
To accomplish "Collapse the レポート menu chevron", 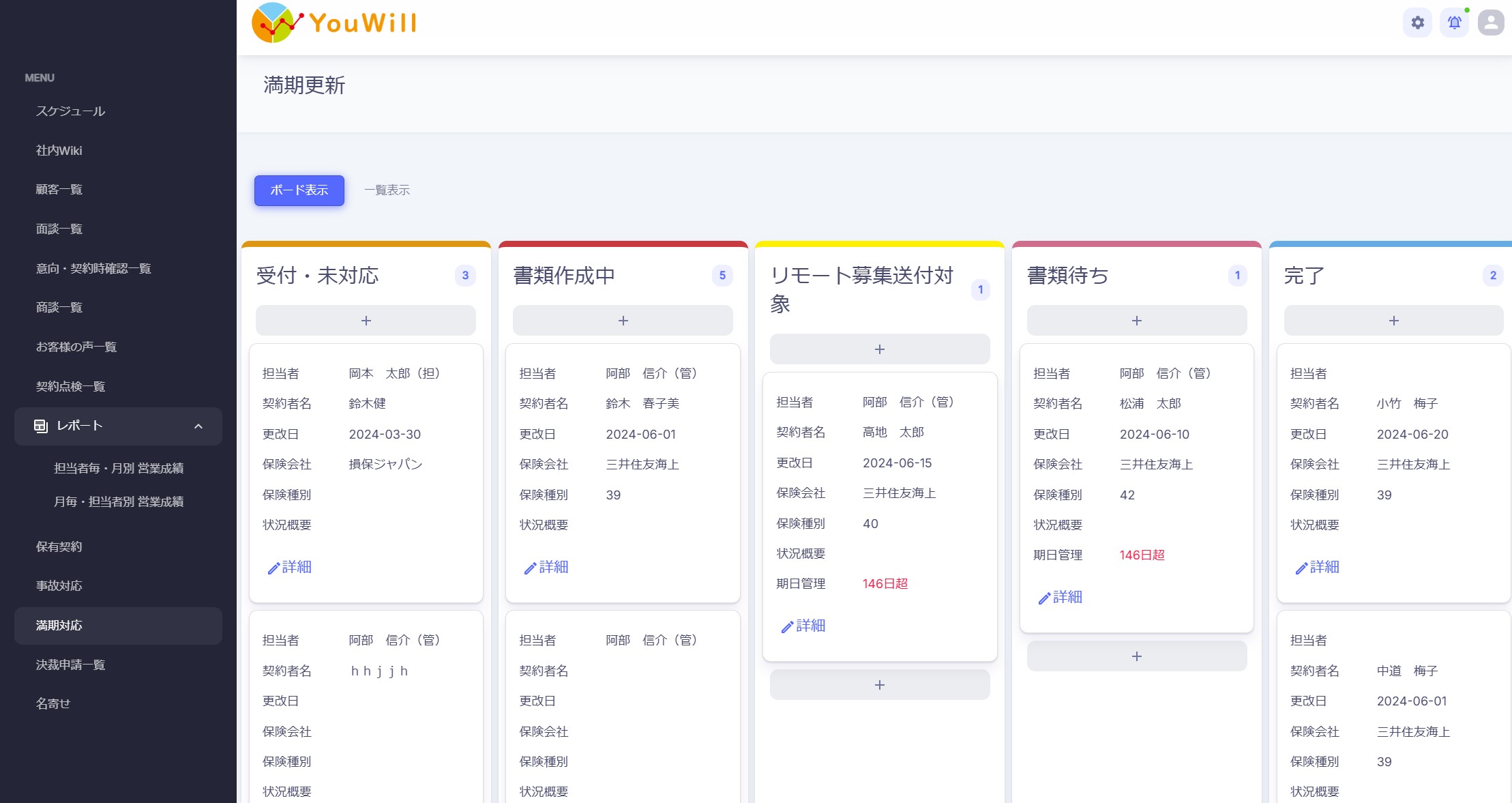I will pyautogui.click(x=198, y=426).
